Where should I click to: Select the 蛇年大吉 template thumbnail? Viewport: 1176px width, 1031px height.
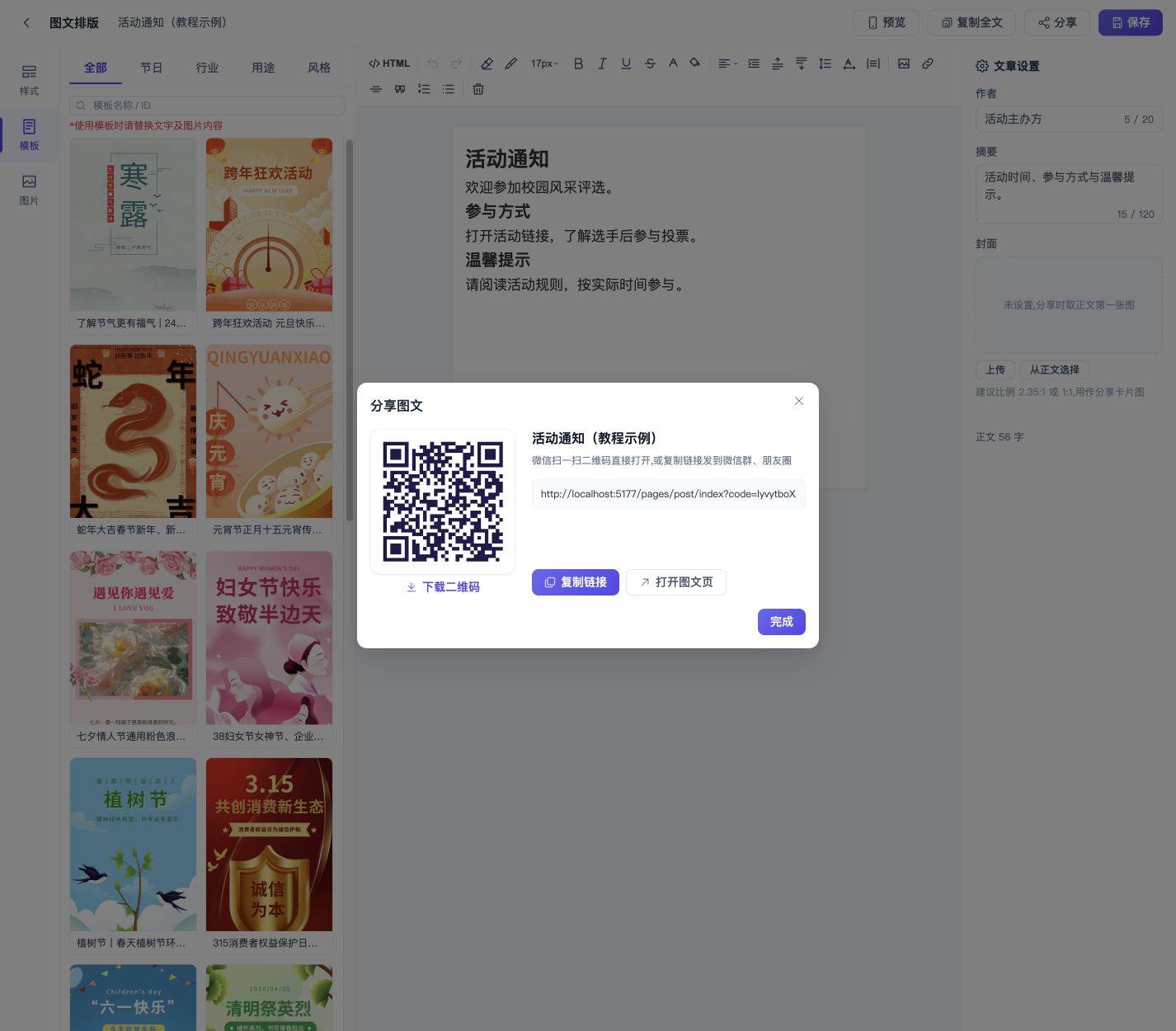(x=133, y=431)
